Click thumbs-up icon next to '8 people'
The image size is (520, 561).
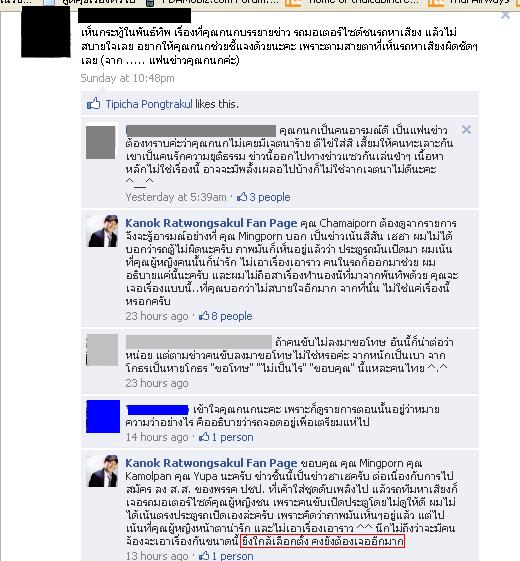click(x=204, y=316)
